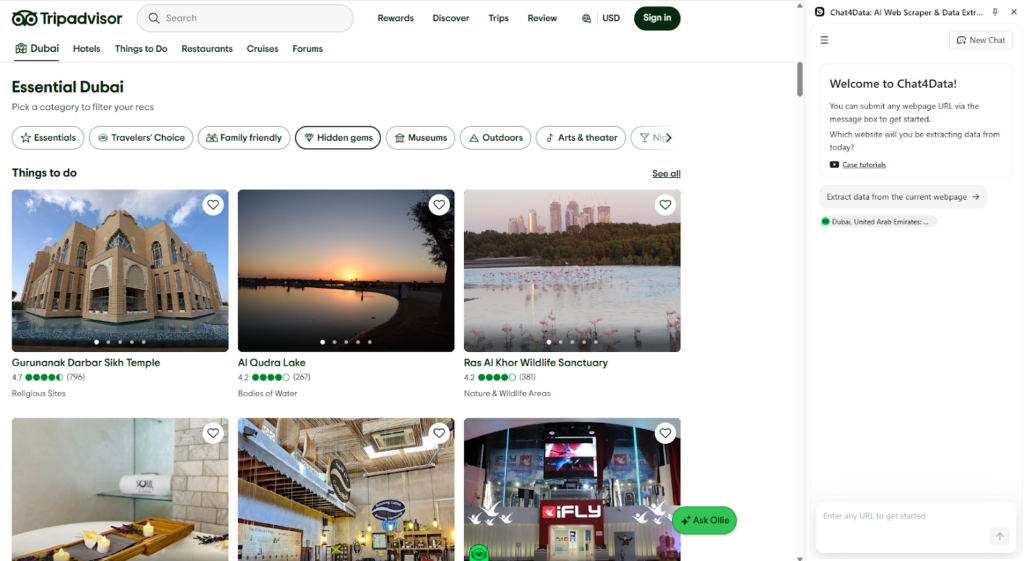Open the USD currency selector
Screen dimensions: 1024x561
[611, 18]
